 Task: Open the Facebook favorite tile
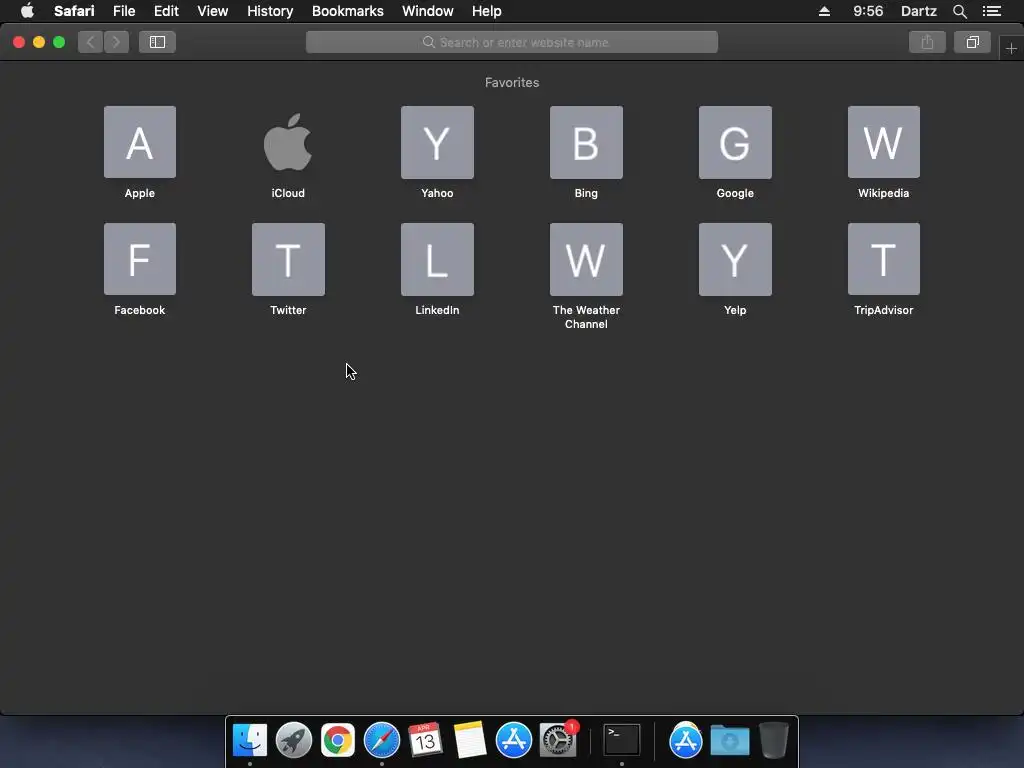click(x=140, y=259)
